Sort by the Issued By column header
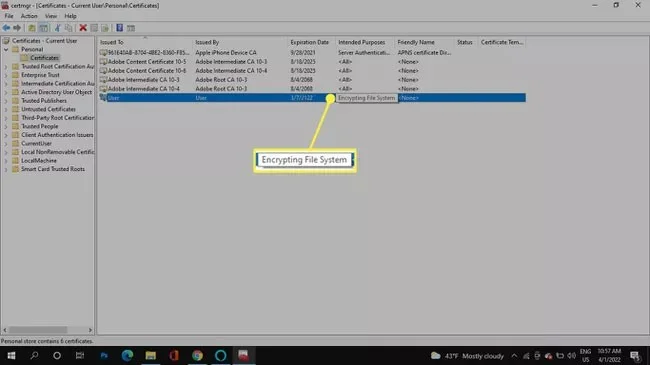650x365 pixels. pos(240,42)
